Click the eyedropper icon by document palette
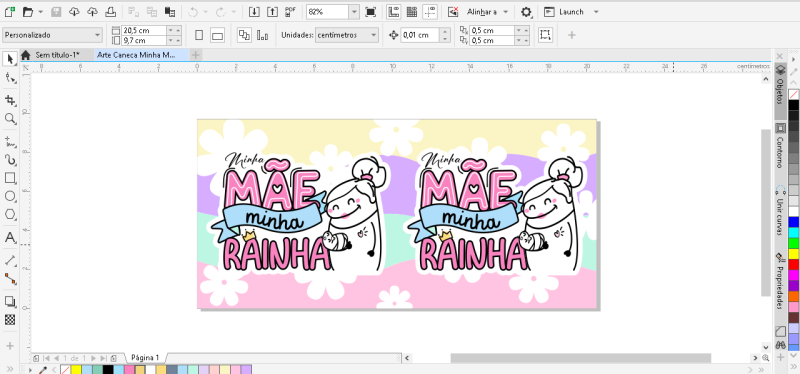Image resolution: width=800 pixels, height=374 pixels. tap(44, 369)
